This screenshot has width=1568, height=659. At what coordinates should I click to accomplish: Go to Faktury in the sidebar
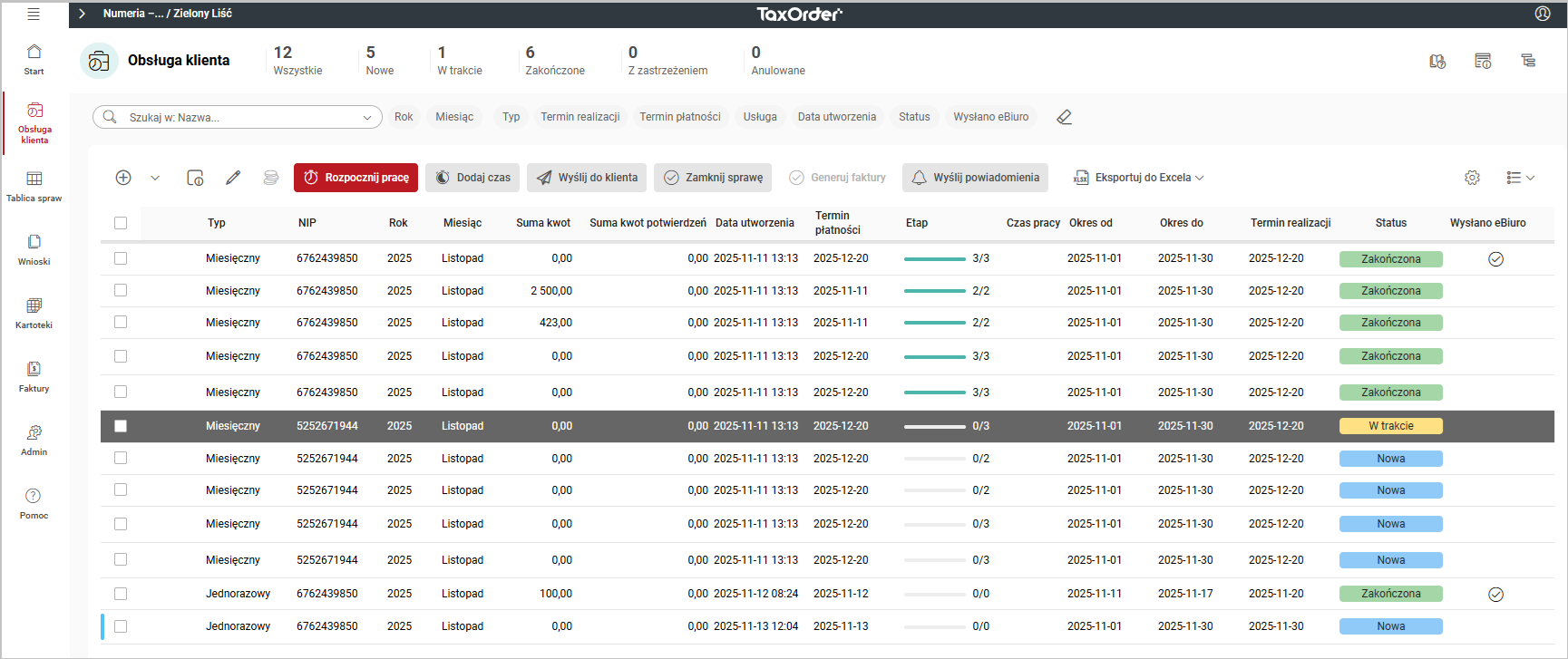[34, 376]
